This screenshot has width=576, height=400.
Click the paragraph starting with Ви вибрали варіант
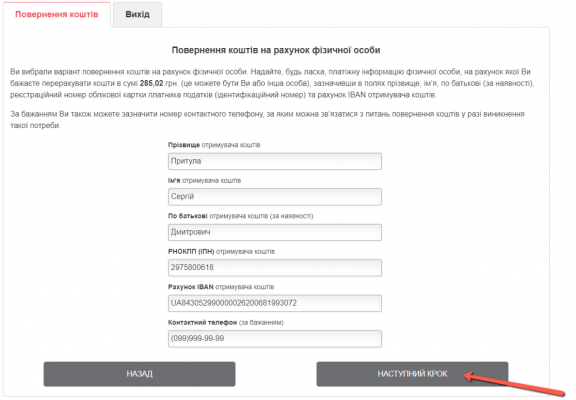click(x=272, y=83)
